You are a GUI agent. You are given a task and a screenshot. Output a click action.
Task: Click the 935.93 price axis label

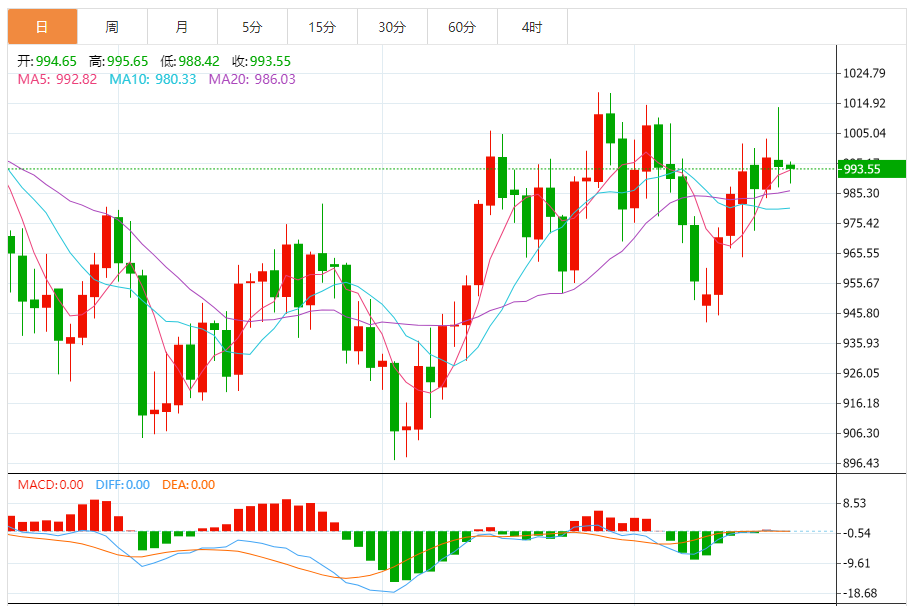(861, 343)
